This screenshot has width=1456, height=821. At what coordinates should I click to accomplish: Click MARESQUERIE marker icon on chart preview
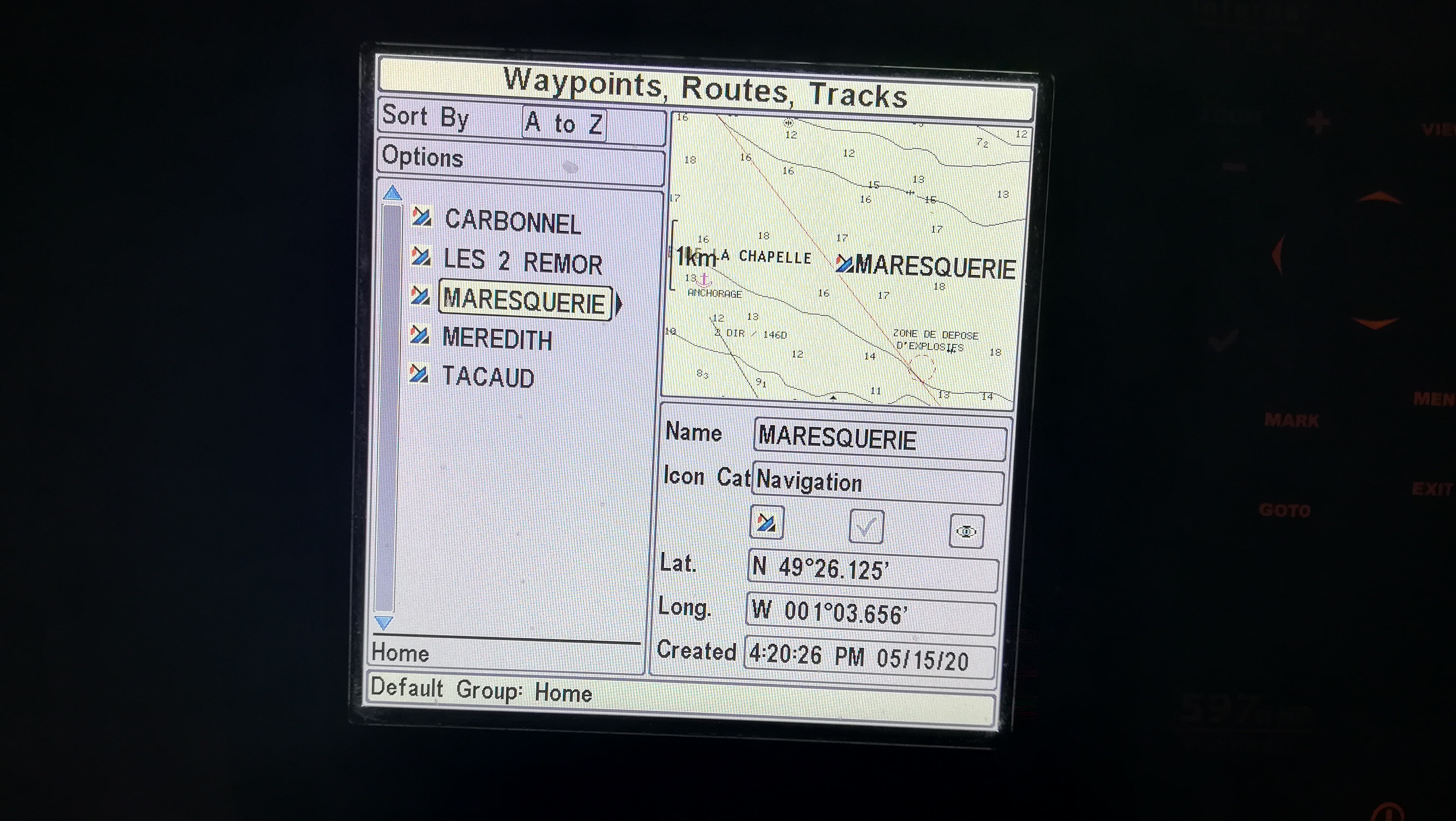point(844,264)
